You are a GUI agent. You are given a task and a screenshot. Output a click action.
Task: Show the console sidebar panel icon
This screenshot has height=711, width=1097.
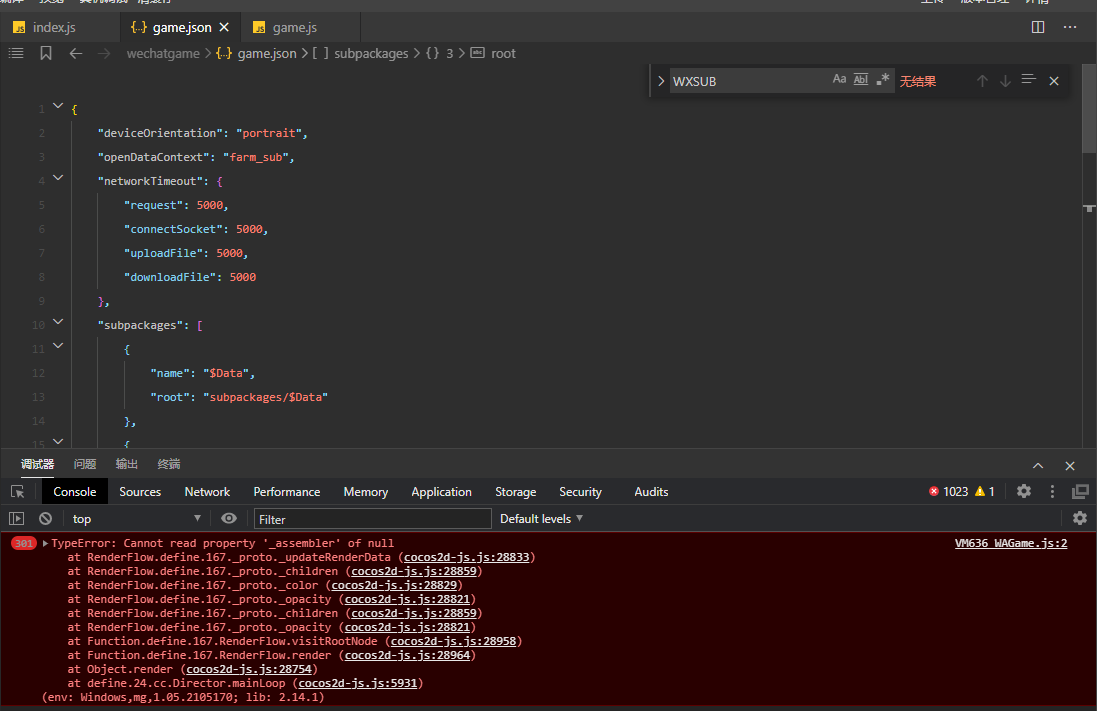[16, 518]
